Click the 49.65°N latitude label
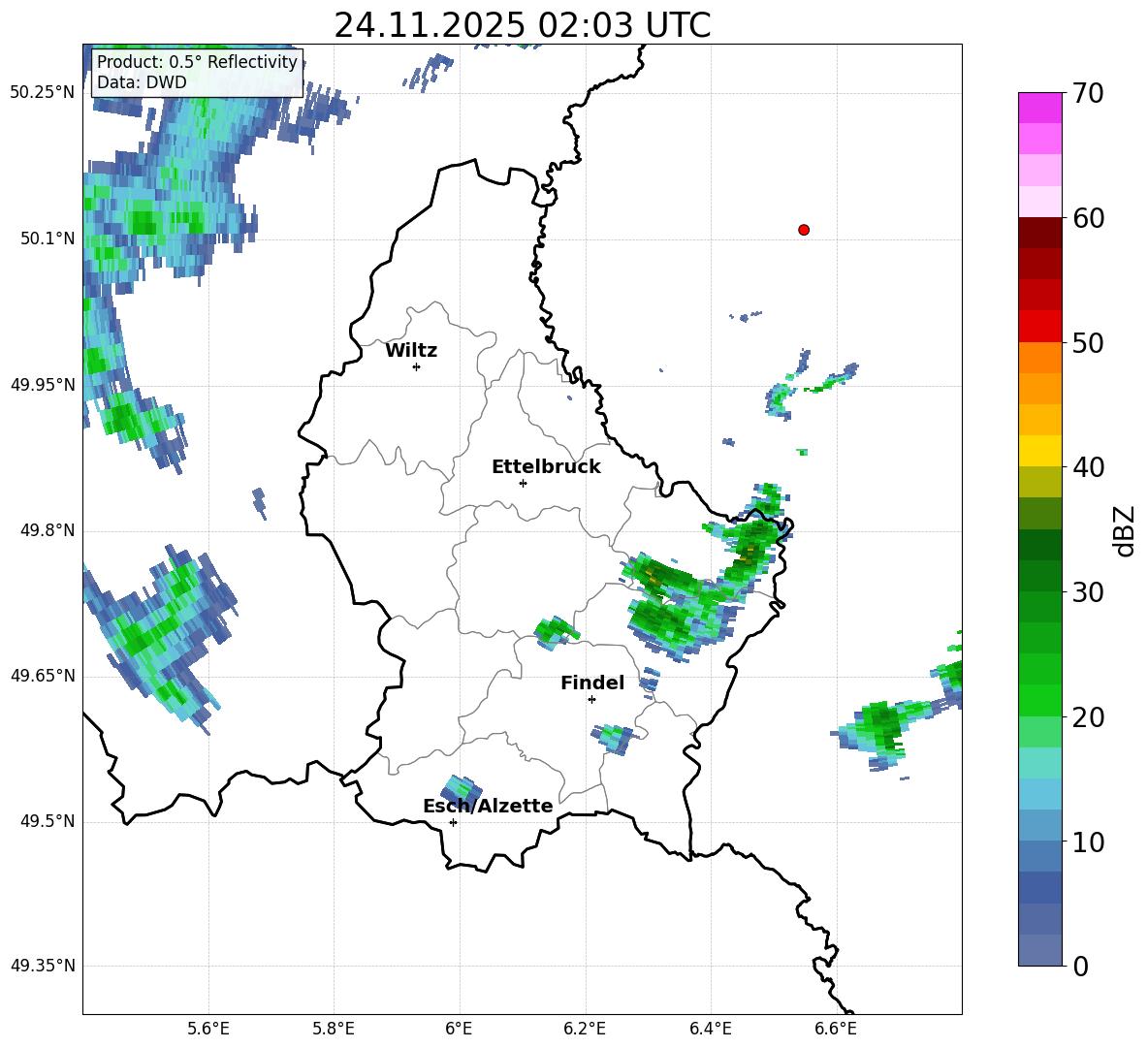 tap(43, 676)
